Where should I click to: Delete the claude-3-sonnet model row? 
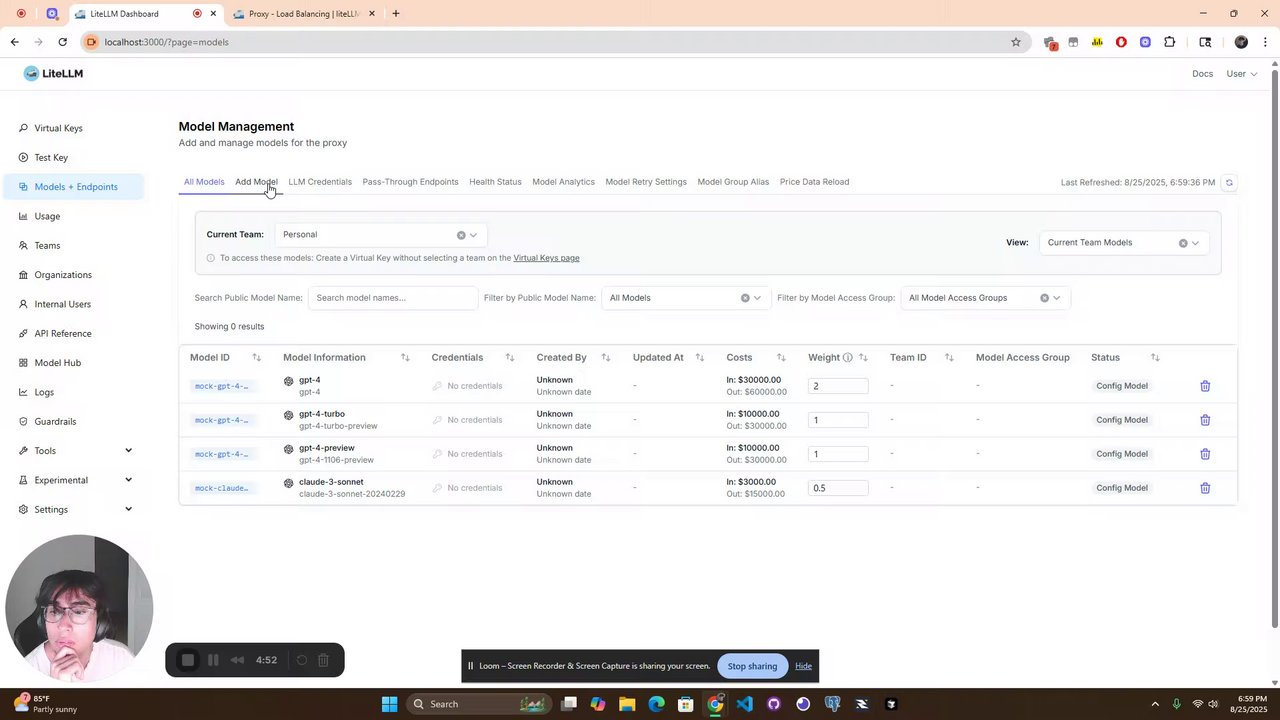point(1205,488)
